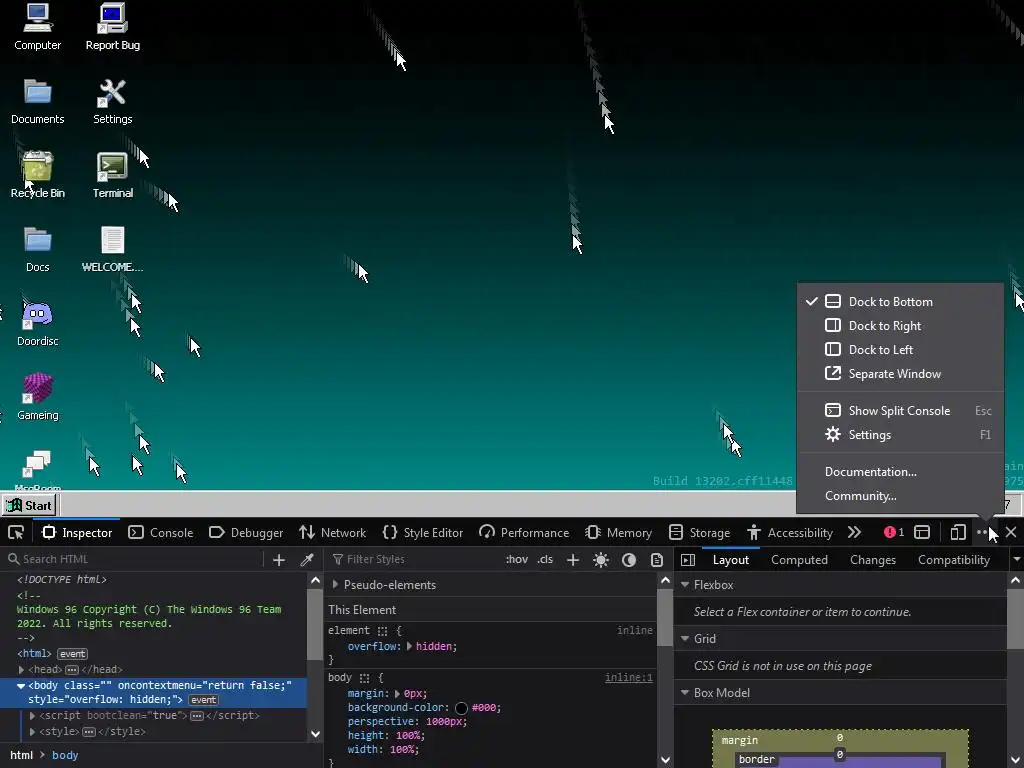This screenshot has width=1024, height=768.
Task: Launch the Terminal desktop icon
Action: click(112, 175)
